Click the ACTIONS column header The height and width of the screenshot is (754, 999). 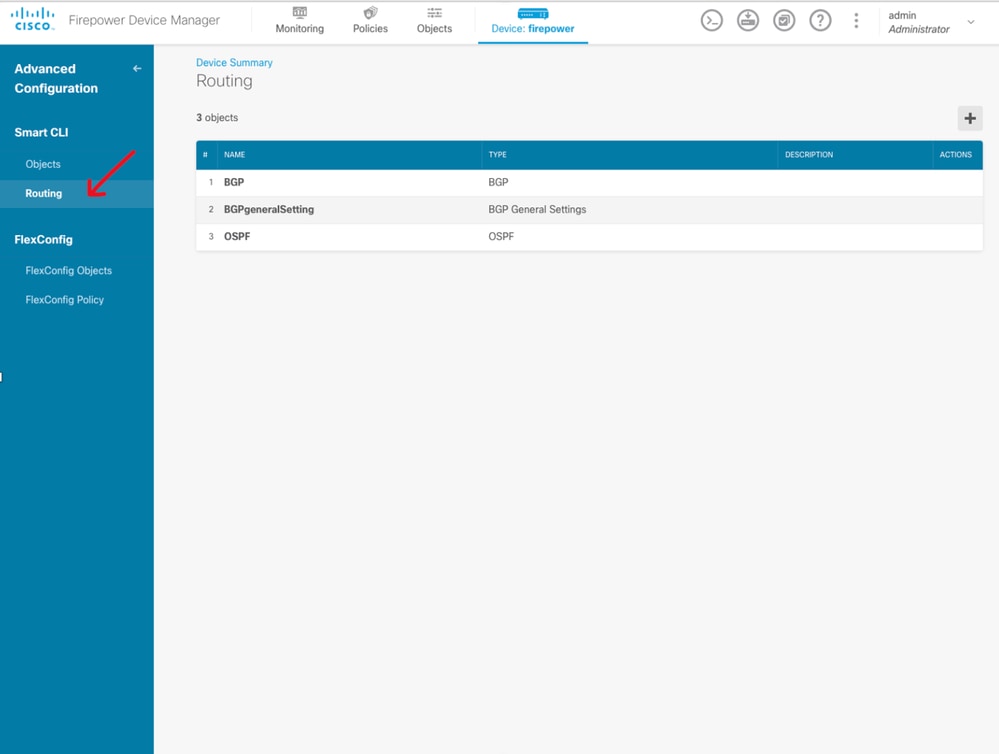tap(956, 155)
